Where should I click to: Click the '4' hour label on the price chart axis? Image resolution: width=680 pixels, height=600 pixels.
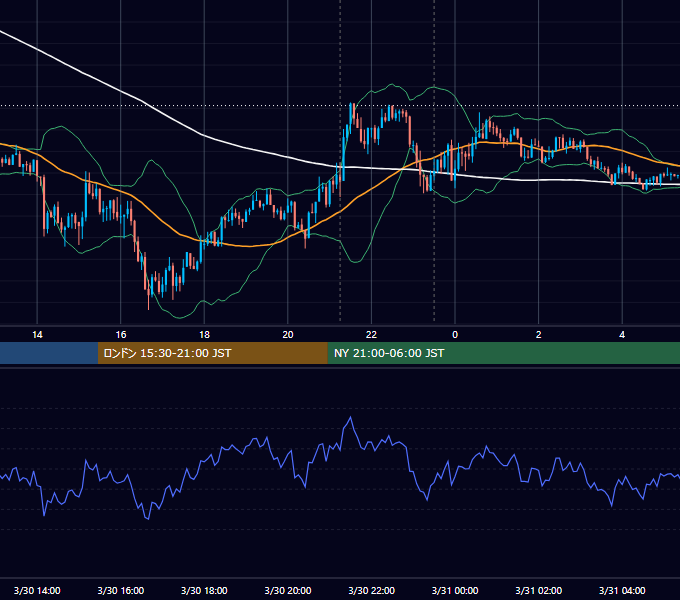[622, 335]
